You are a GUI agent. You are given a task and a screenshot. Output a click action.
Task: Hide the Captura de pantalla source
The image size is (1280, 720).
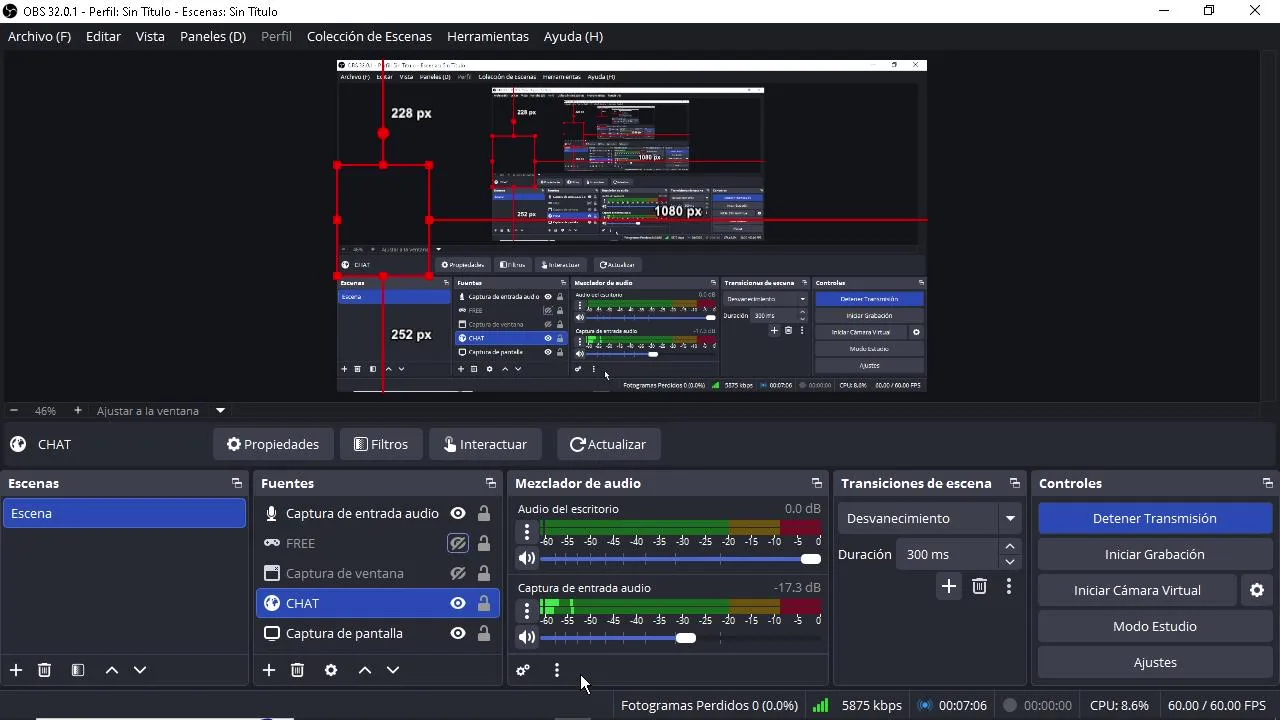[458, 633]
